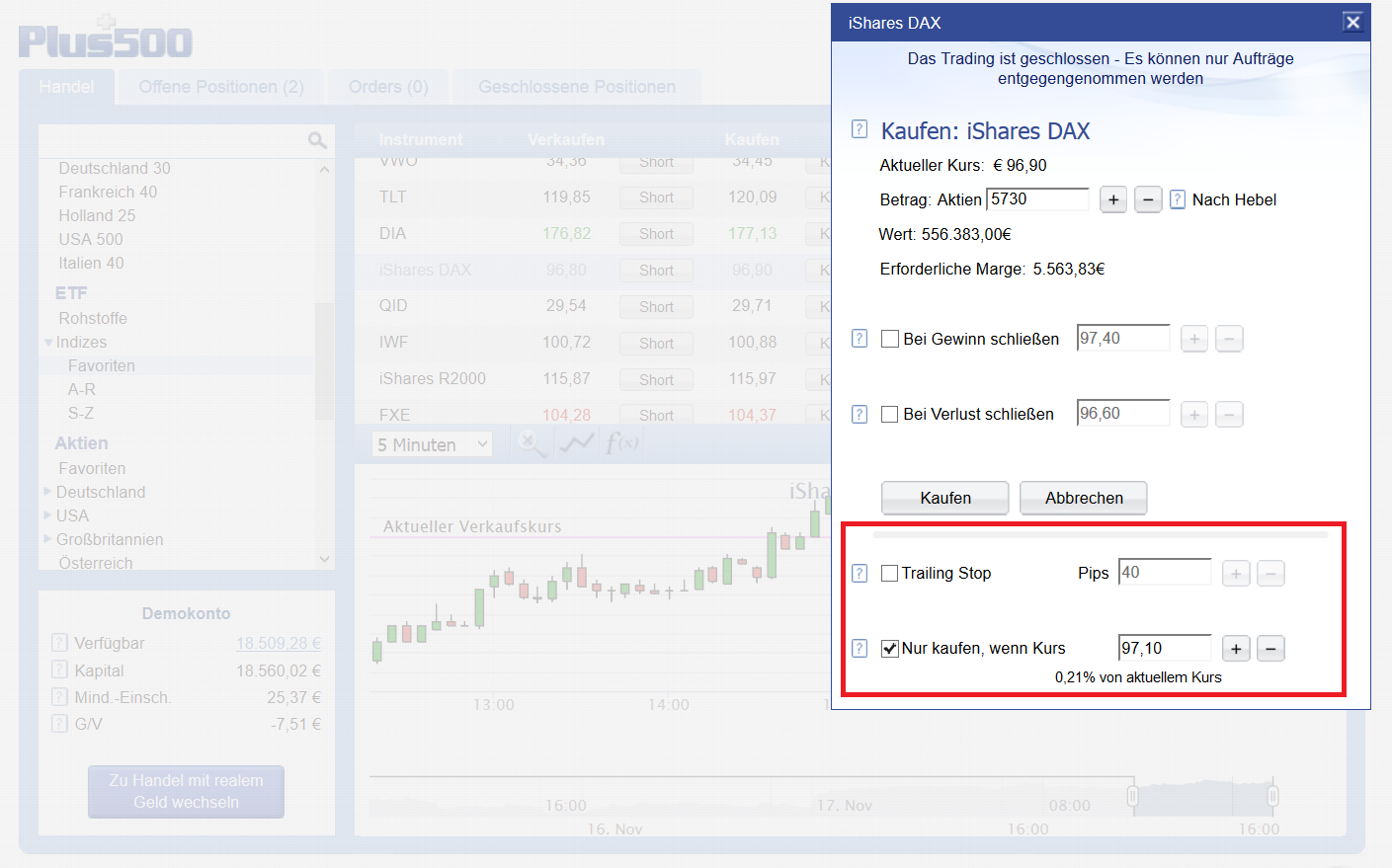Increase Trailing Stop Pips with plus
The height and width of the screenshot is (868, 1392).
pos(1236,573)
